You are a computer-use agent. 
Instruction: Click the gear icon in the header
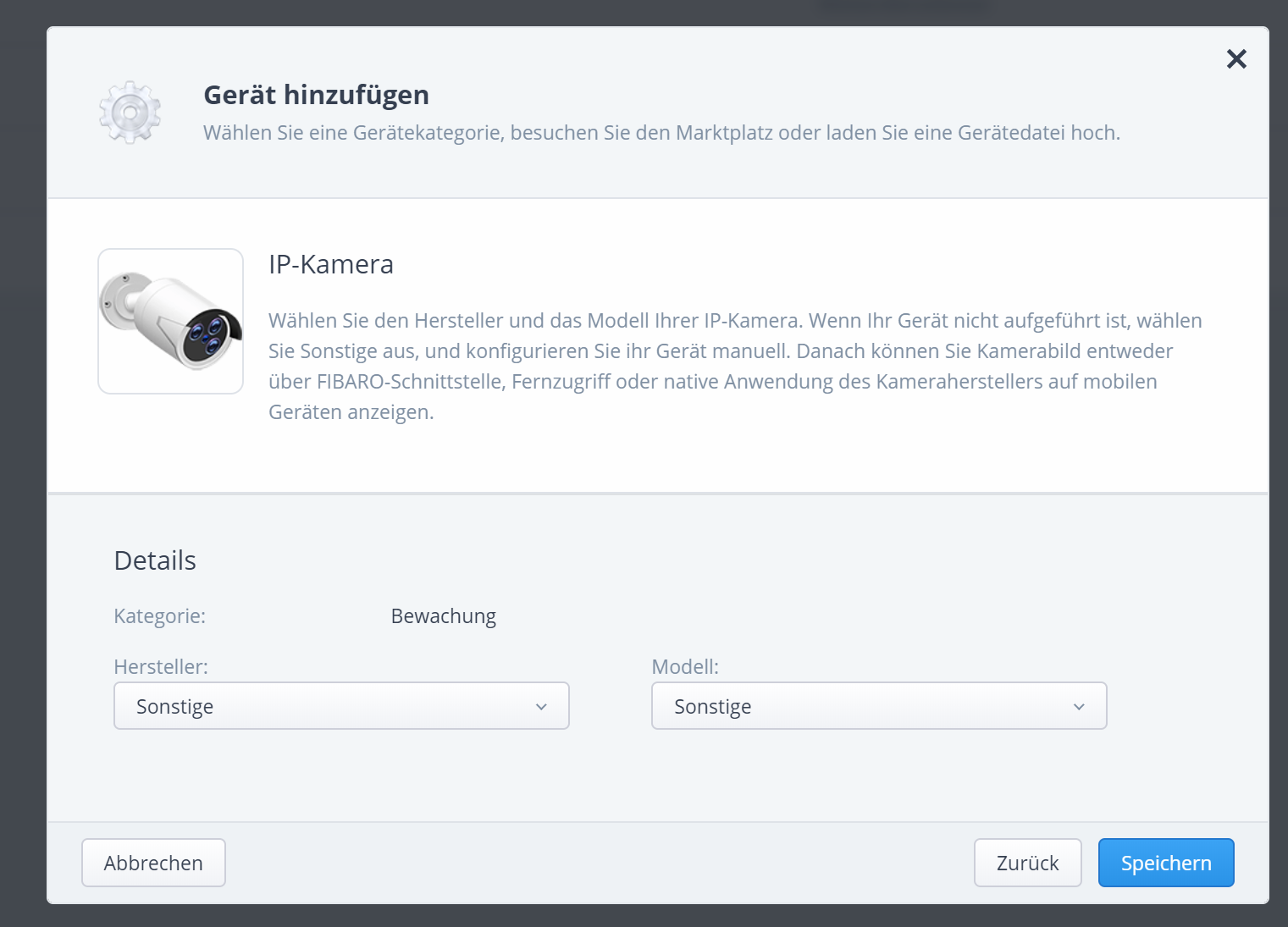[130, 113]
